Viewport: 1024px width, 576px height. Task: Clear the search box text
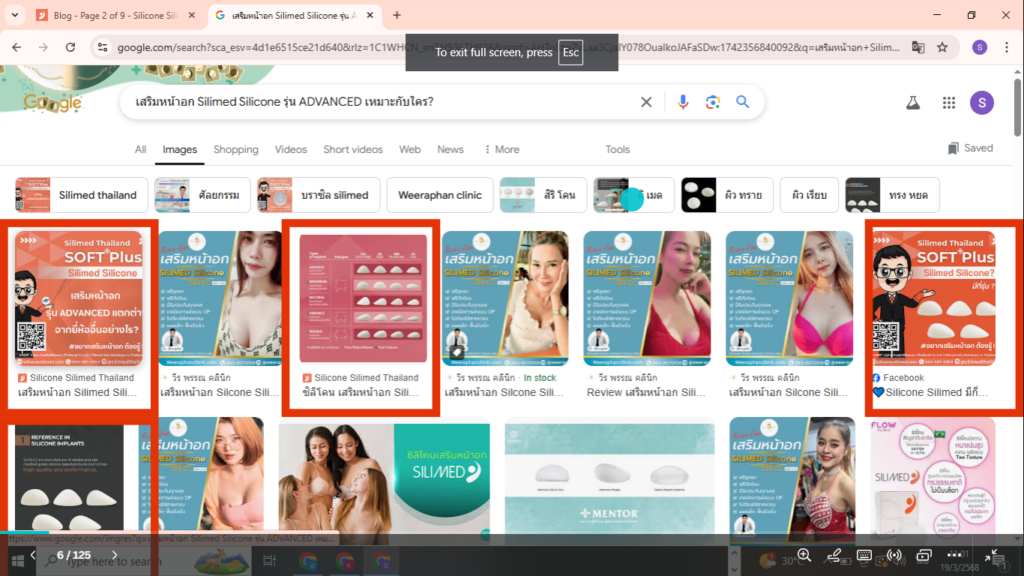(646, 102)
